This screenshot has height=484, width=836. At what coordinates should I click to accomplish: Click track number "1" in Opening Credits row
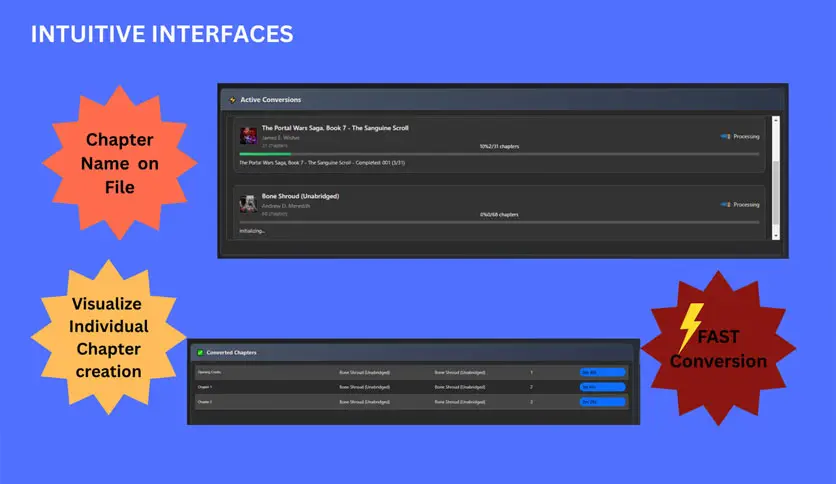coord(531,373)
